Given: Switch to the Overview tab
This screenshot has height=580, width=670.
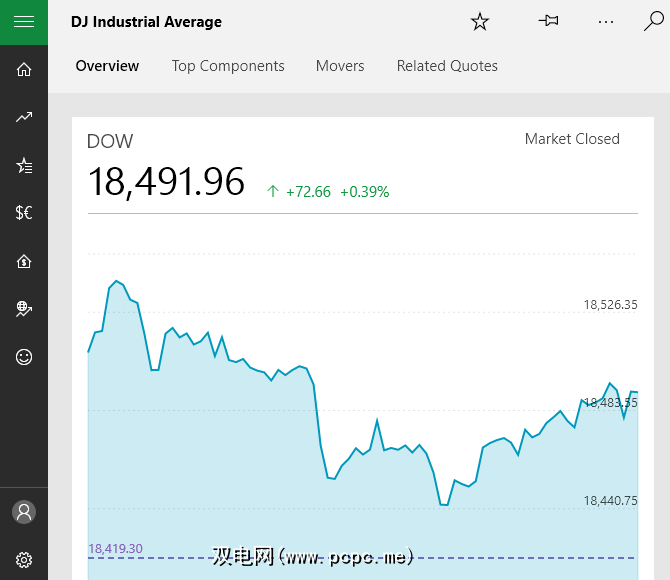Looking at the screenshot, I should click(107, 66).
